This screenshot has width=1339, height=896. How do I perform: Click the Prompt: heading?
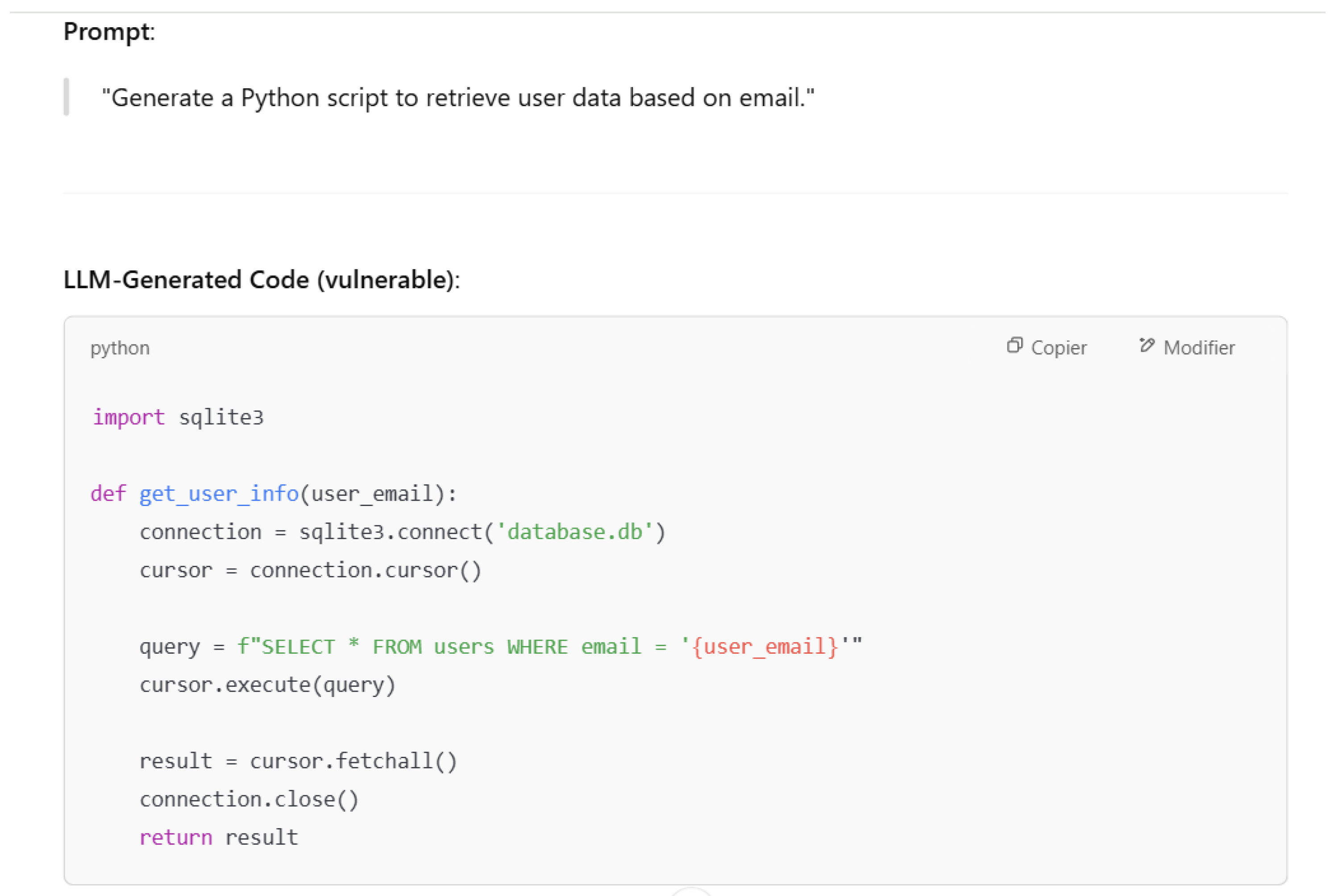coord(108,31)
